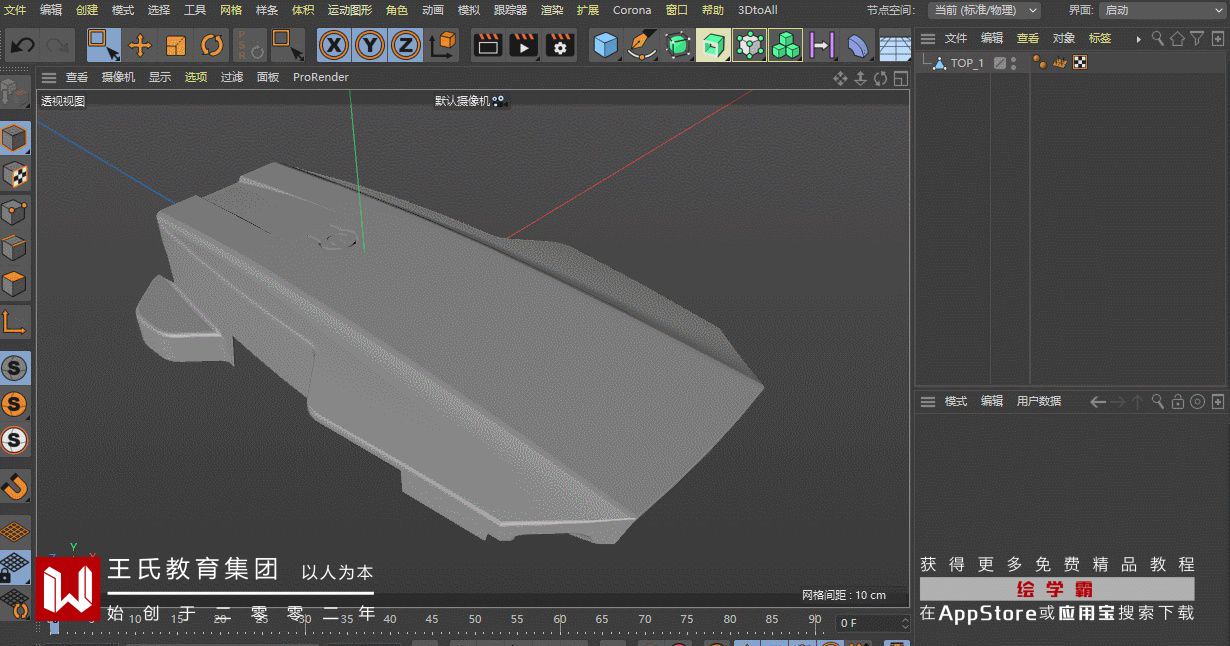Select the Scale tool
The height and width of the screenshot is (646, 1230).
coord(176,45)
